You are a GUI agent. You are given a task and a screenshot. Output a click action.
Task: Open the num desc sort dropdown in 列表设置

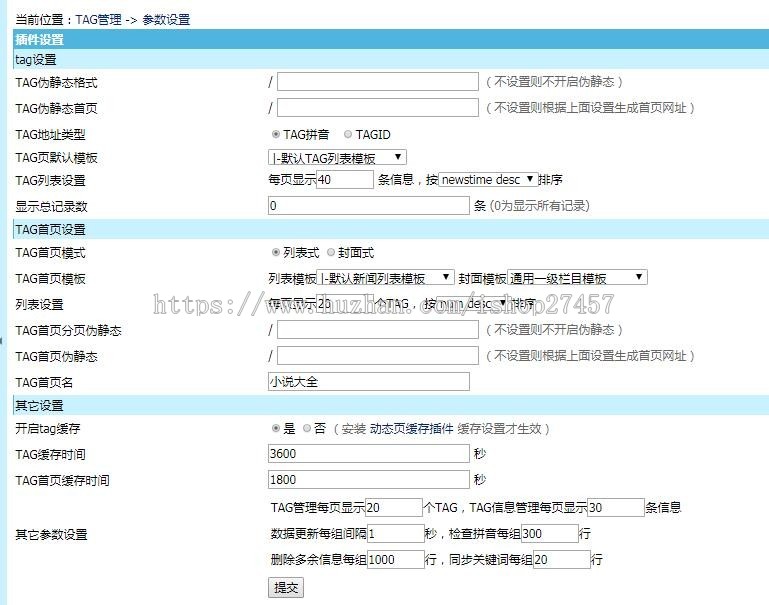click(x=473, y=304)
